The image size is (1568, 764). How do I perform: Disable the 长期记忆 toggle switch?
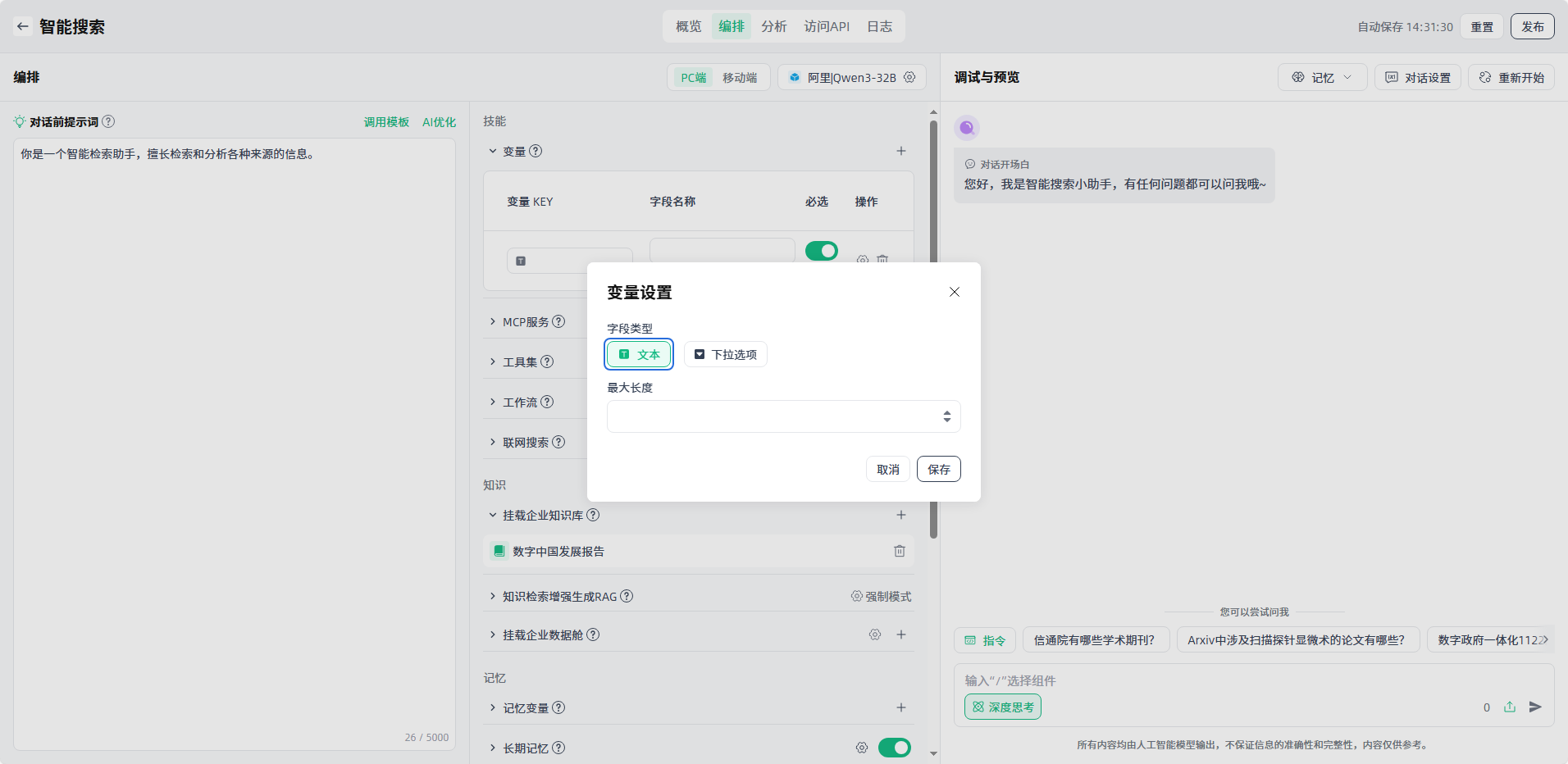894,748
